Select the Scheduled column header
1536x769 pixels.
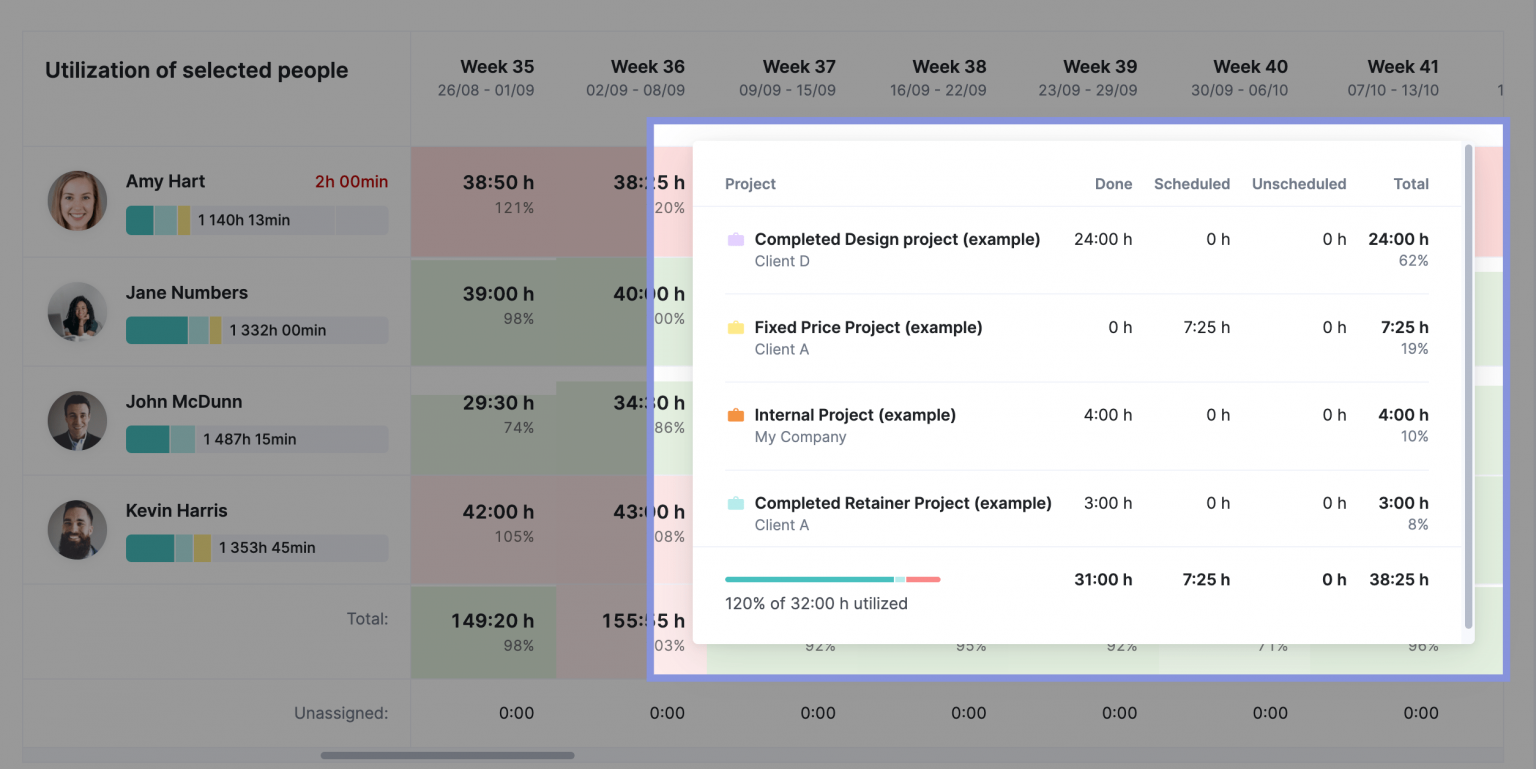click(1192, 184)
